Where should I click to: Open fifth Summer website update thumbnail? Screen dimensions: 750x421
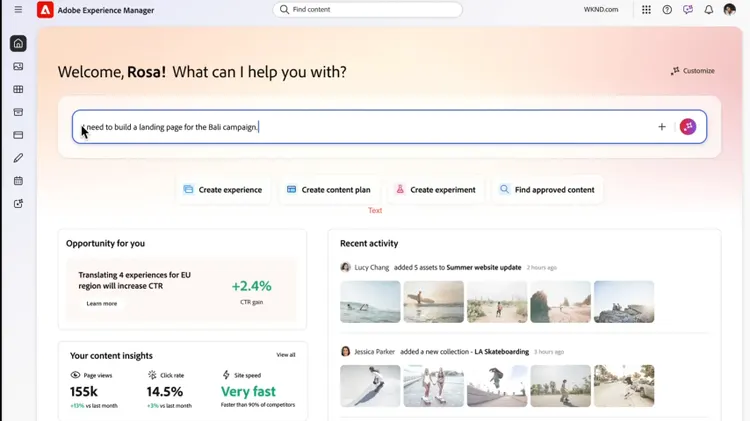pos(624,302)
